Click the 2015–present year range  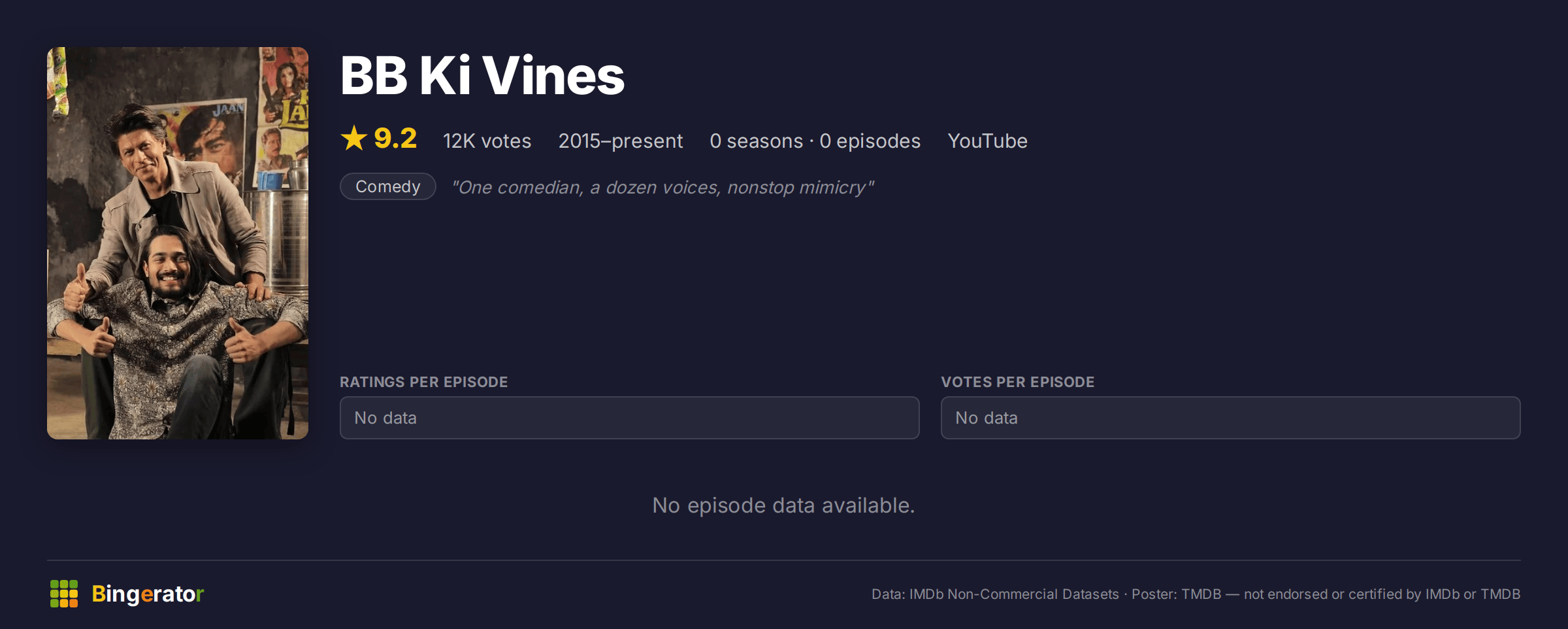[x=621, y=141]
